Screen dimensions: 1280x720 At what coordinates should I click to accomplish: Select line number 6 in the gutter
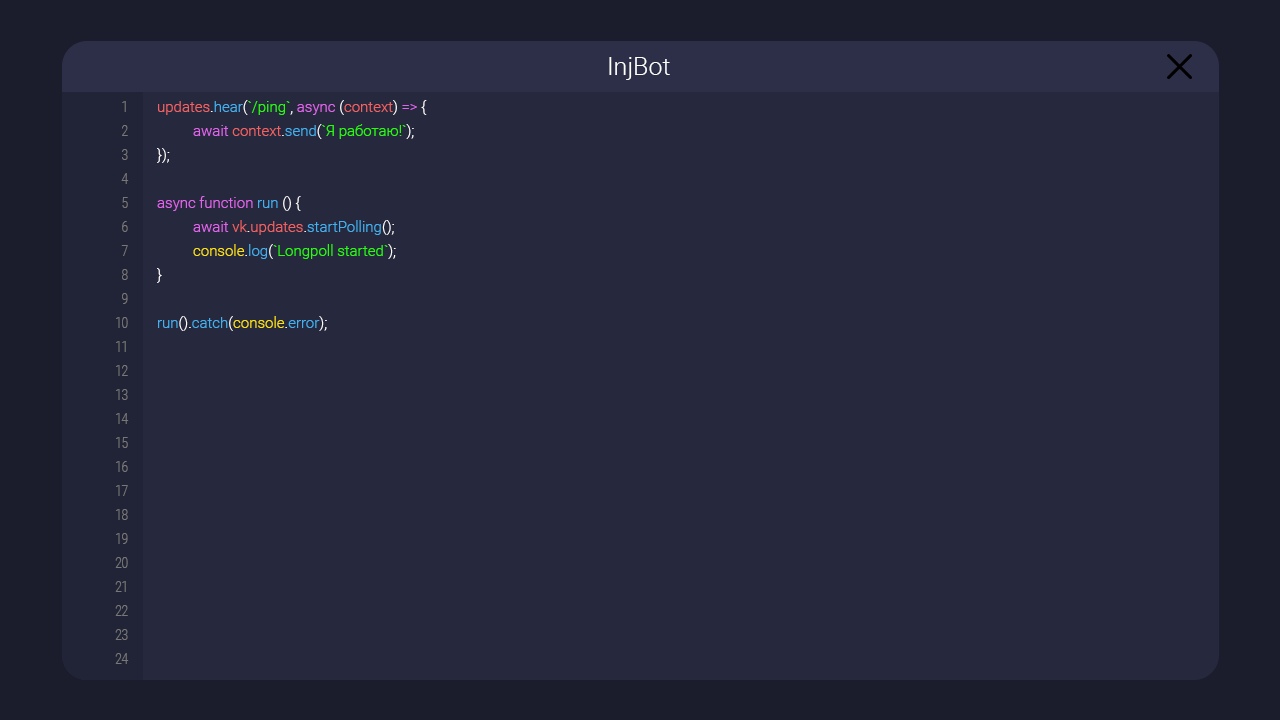124,227
